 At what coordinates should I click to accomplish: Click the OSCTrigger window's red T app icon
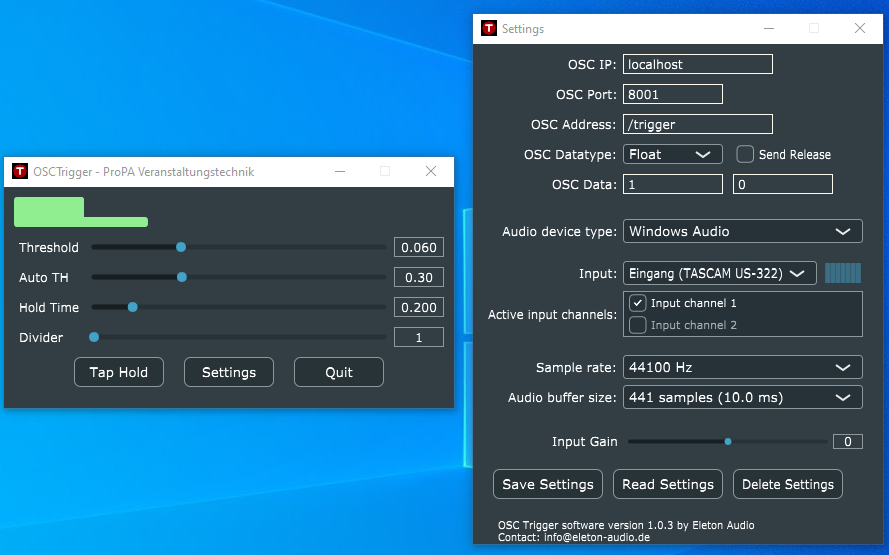[x=20, y=171]
